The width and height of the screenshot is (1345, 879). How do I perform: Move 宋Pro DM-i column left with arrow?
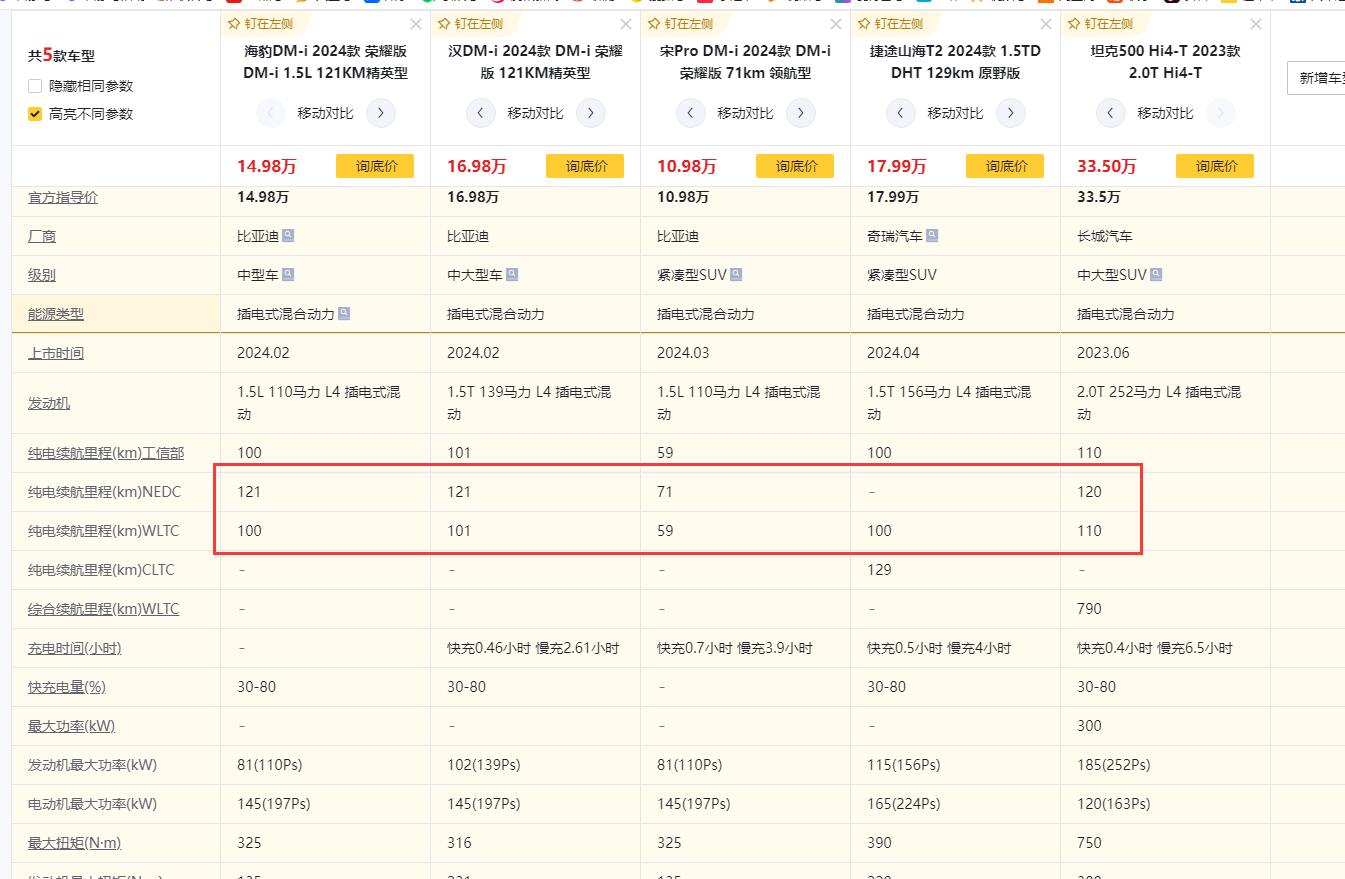[x=691, y=113]
